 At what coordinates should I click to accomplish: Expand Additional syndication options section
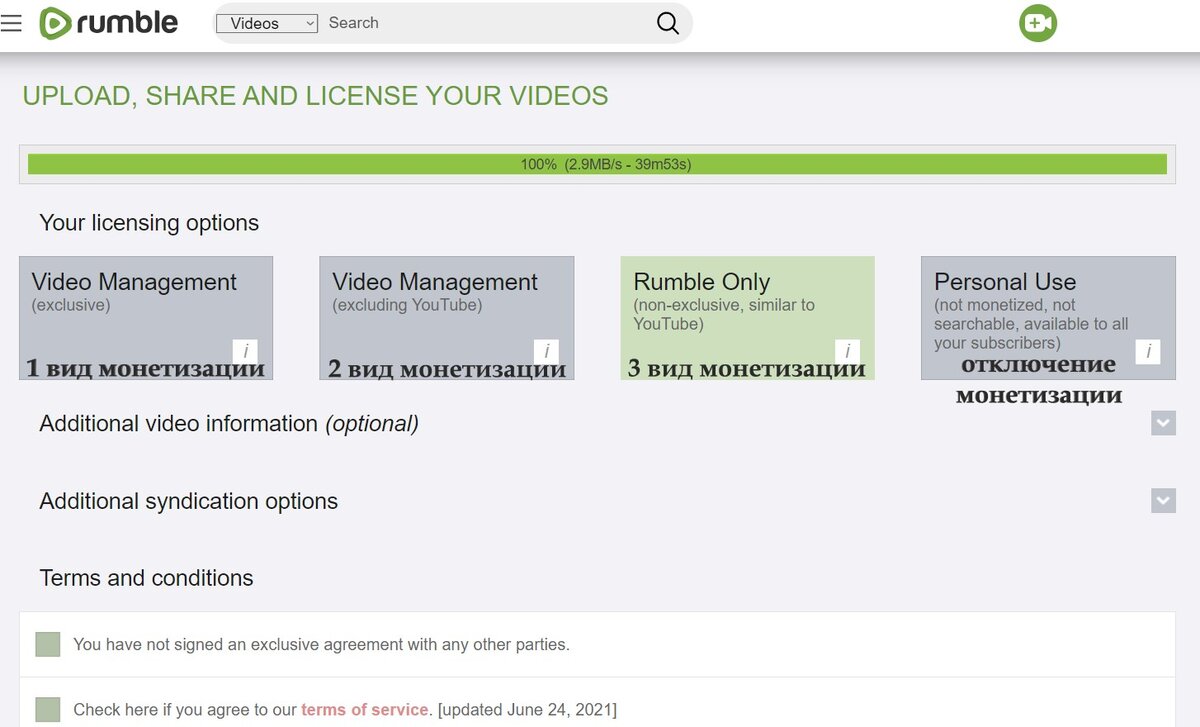coord(1163,500)
